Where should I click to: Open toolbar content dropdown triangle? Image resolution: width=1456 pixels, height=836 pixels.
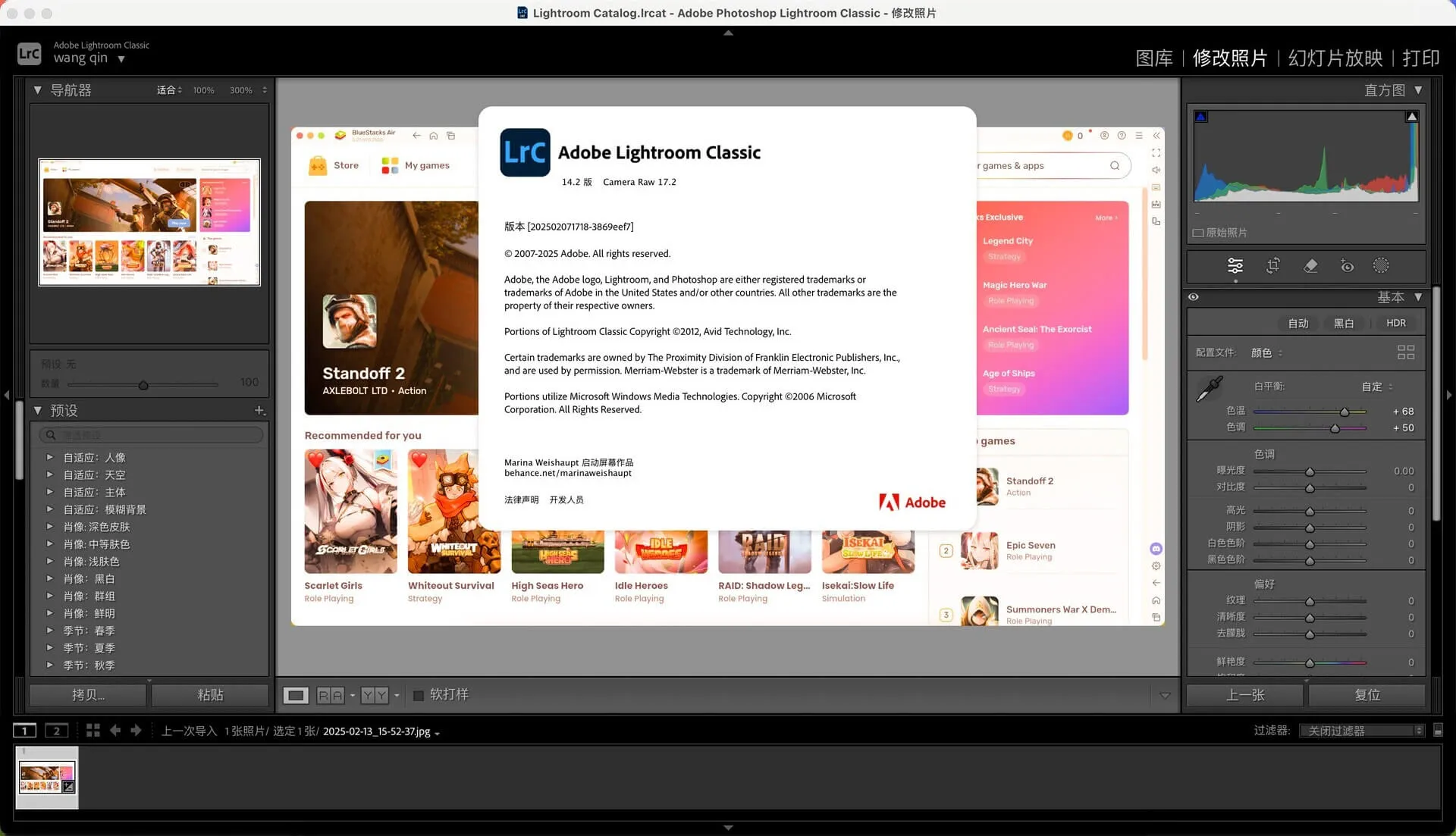(x=1165, y=695)
